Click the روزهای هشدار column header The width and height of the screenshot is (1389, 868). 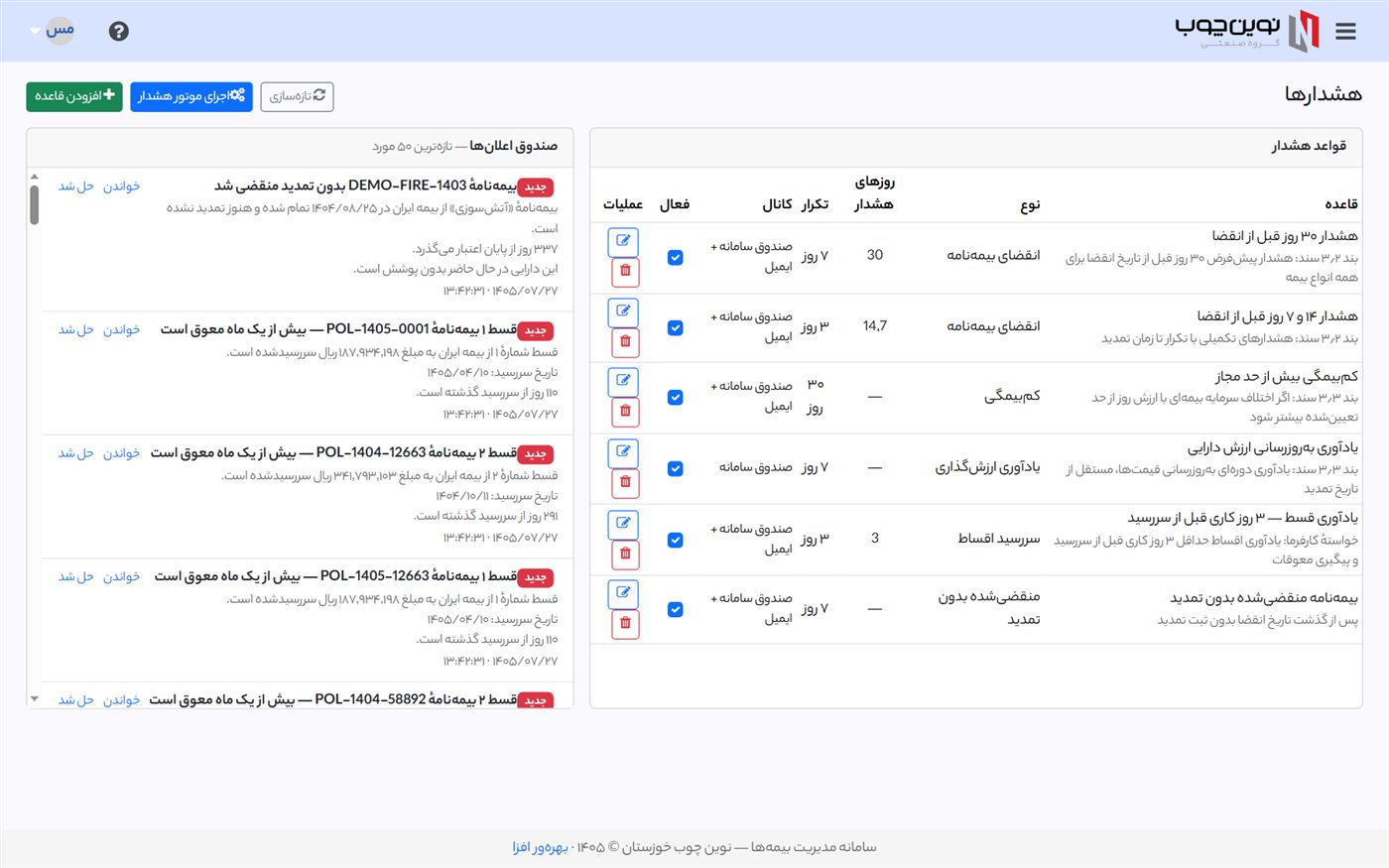874,192
